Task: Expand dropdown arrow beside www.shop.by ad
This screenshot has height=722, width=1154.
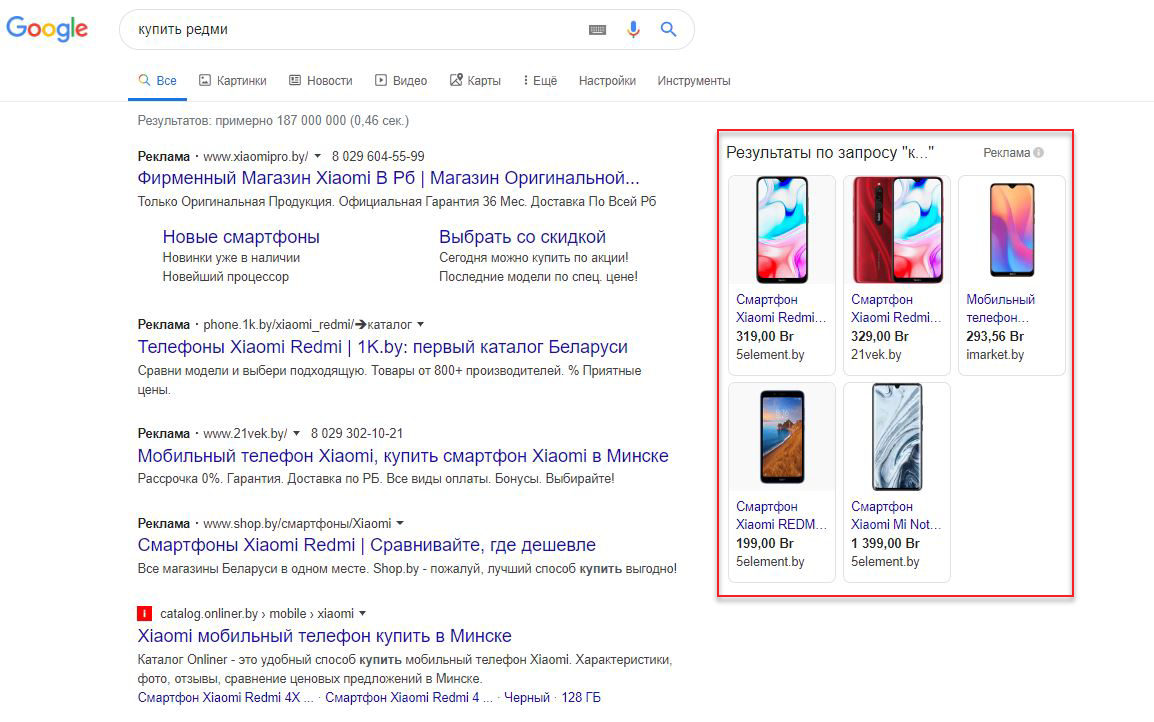Action: point(400,524)
